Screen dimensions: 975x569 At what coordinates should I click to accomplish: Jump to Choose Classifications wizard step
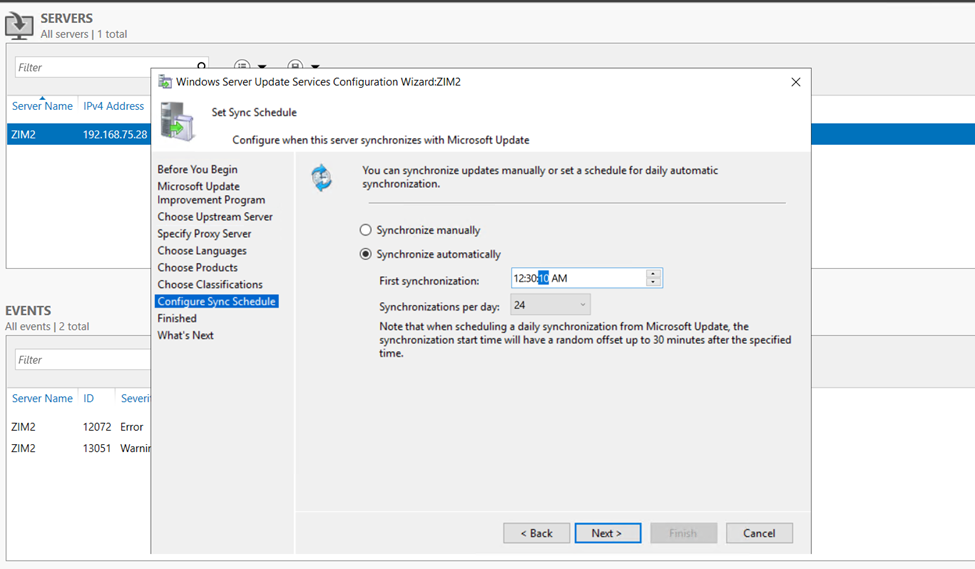(x=210, y=285)
